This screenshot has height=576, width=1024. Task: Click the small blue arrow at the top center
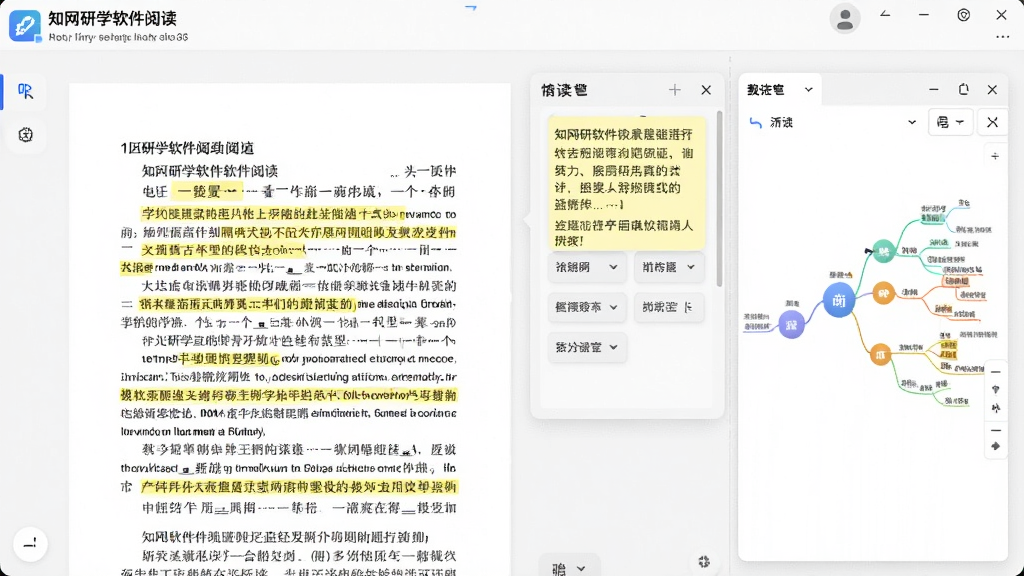point(471,8)
